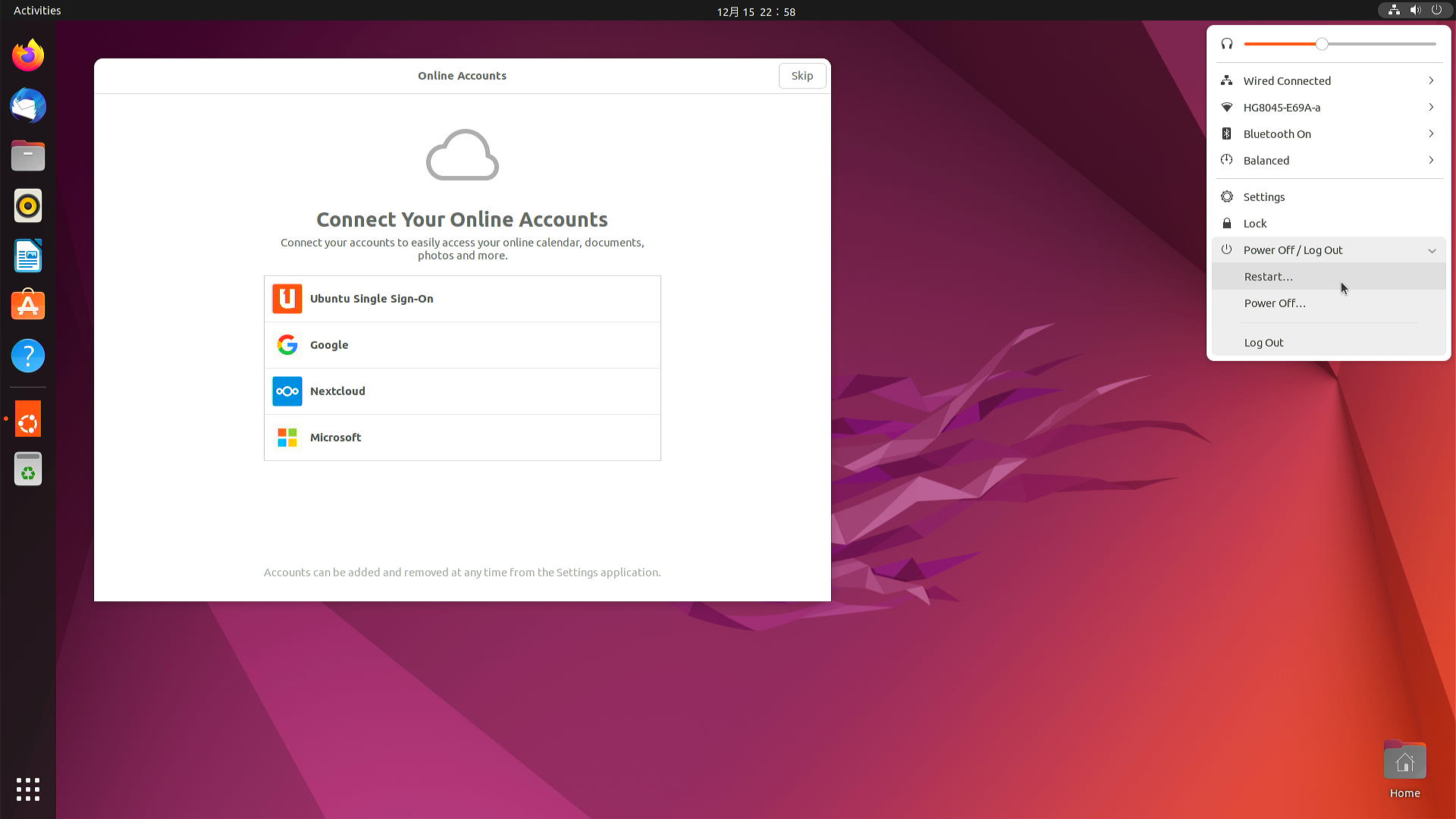This screenshot has height=819, width=1456.
Task: Collapse the Power Off / Log Out section
Action: 1432,249
